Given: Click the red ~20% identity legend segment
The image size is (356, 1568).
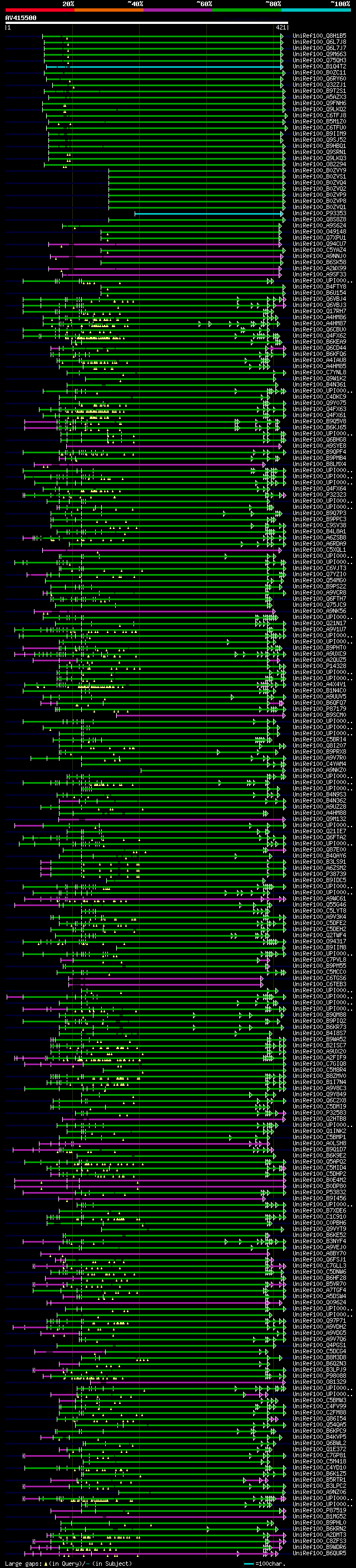Looking at the screenshot, I should (39, 10).
